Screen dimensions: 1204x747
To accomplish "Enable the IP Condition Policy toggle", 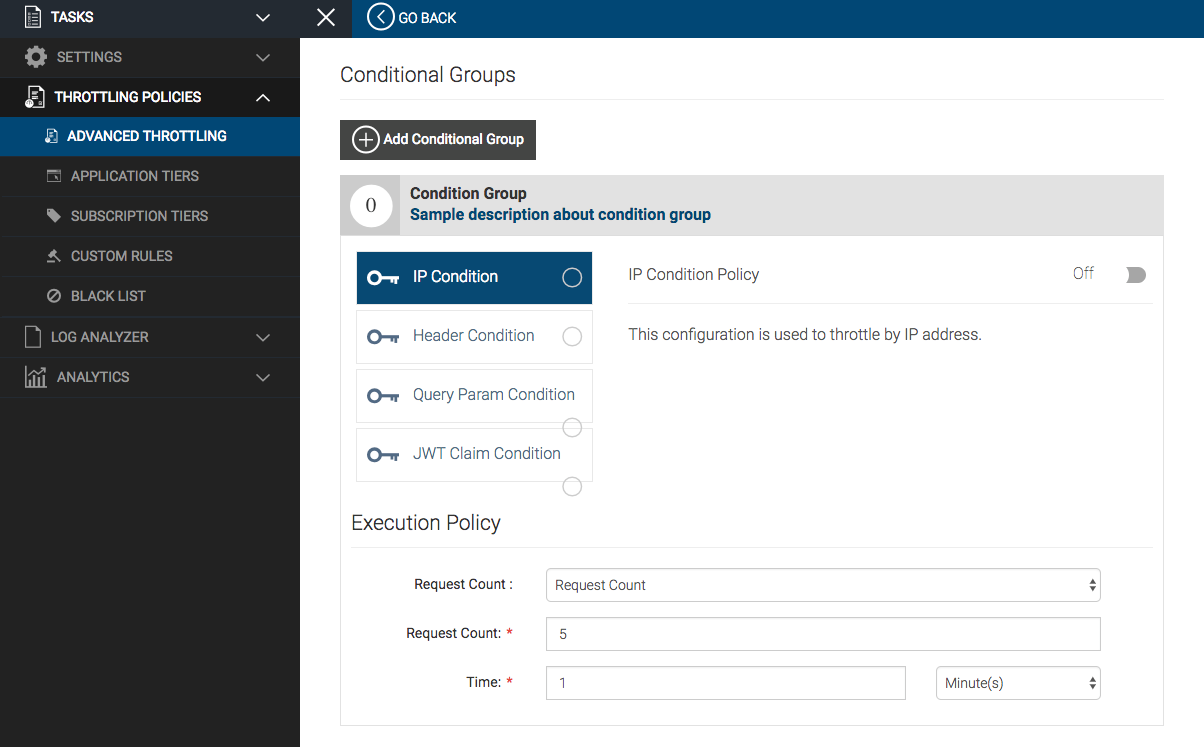I will [x=1135, y=274].
